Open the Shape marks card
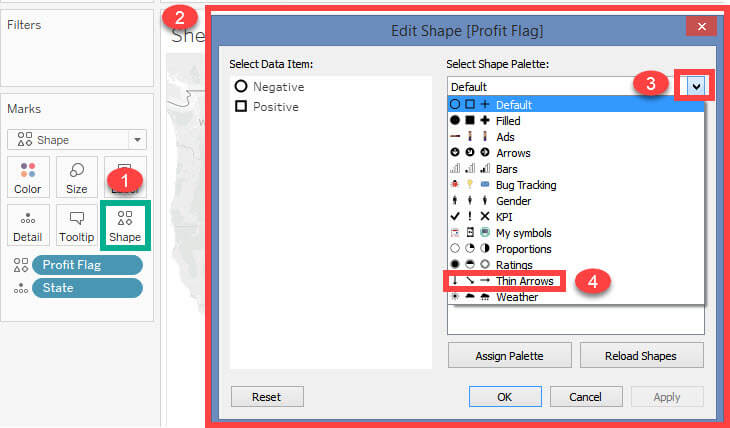The height and width of the screenshot is (428, 730). [125, 224]
